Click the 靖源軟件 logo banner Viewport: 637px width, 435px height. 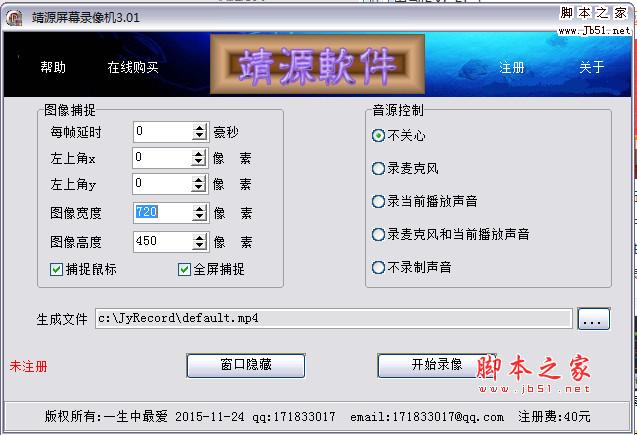(317, 65)
